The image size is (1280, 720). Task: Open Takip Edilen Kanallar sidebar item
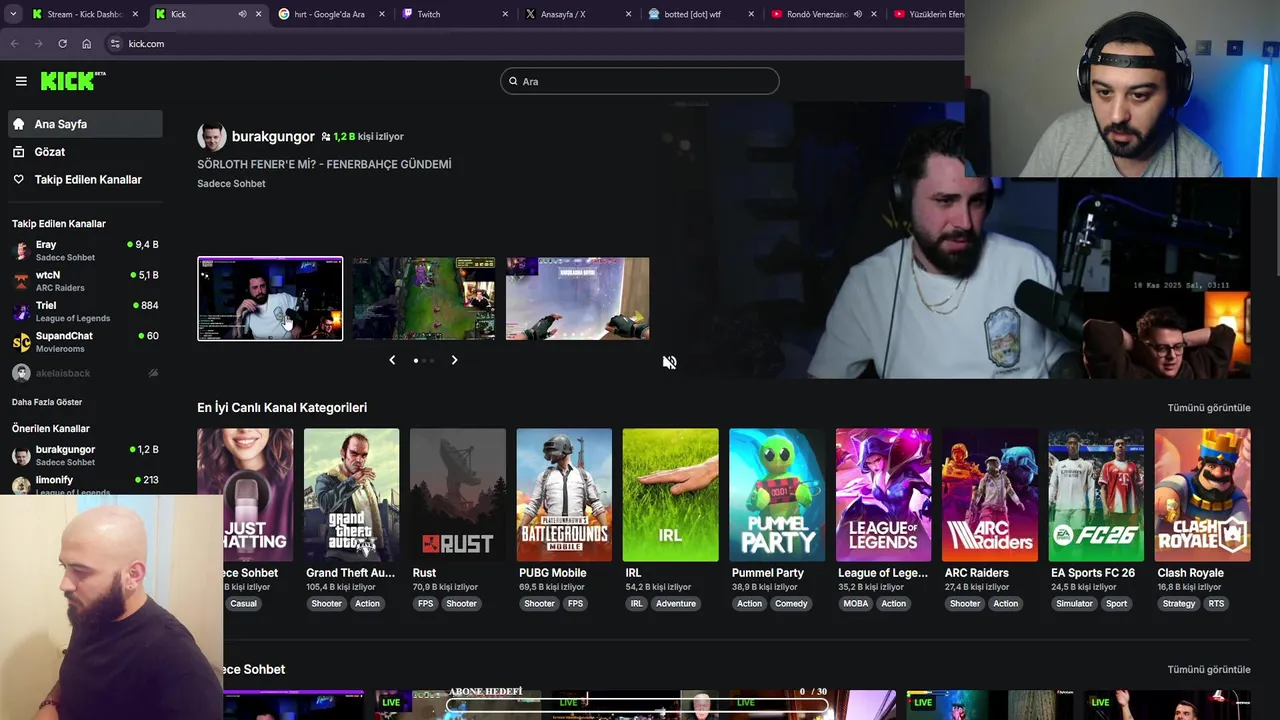[85, 180]
